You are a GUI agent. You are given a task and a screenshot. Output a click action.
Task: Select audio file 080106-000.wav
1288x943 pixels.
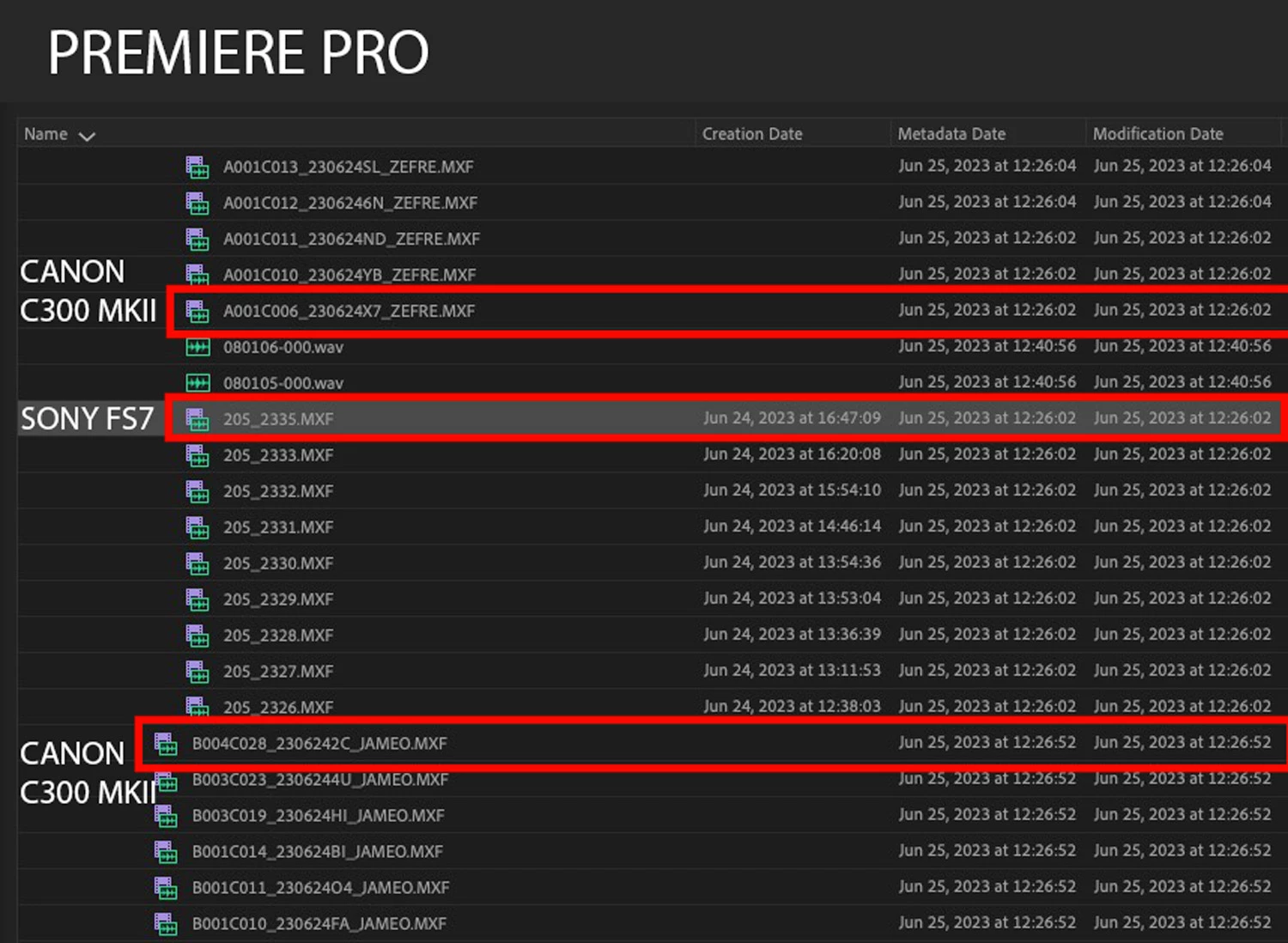coord(283,347)
